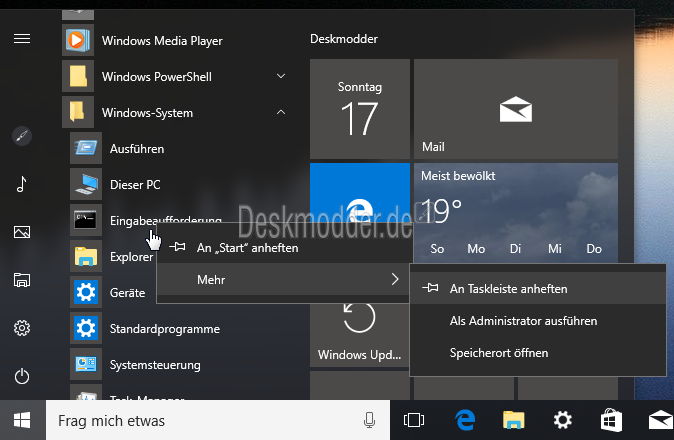This screenshot has height=440, width=674.
Task: Open the File Explorer sidebar shortcut icon
Action: pyautogui.click(x=22, y=280)
